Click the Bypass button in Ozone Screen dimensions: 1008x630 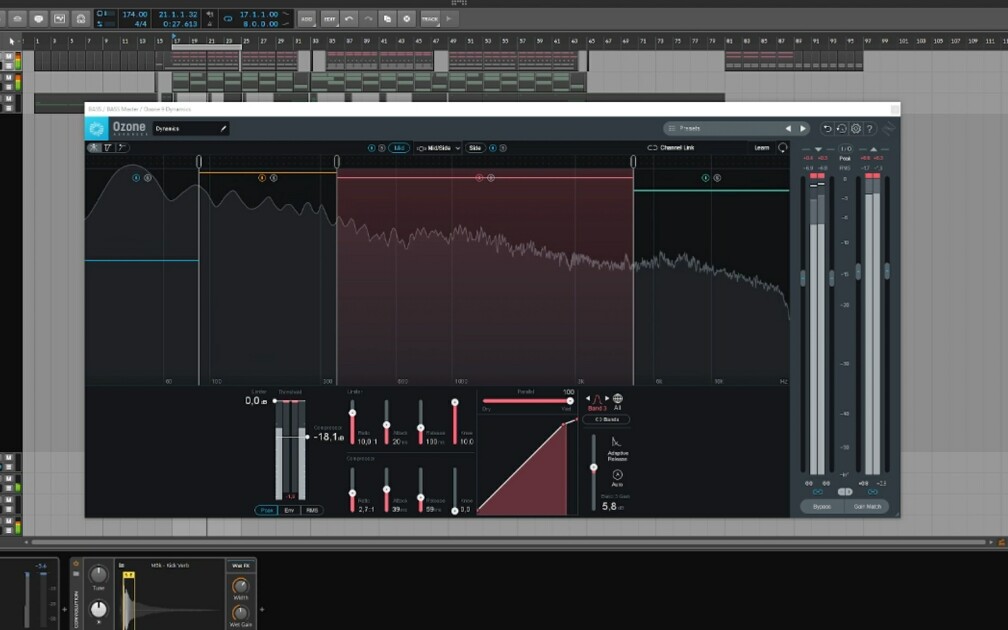click(x=822, y=507)
